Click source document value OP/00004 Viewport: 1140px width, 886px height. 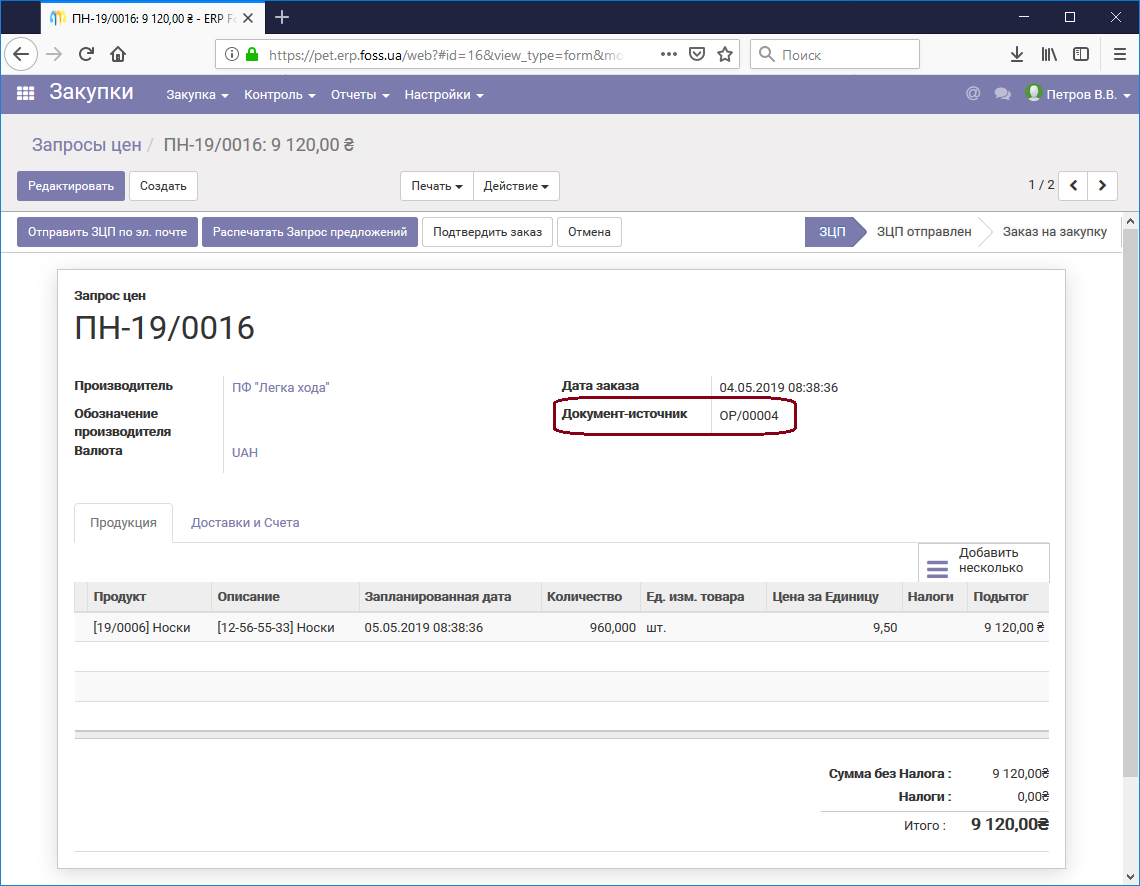pos(749,416)
